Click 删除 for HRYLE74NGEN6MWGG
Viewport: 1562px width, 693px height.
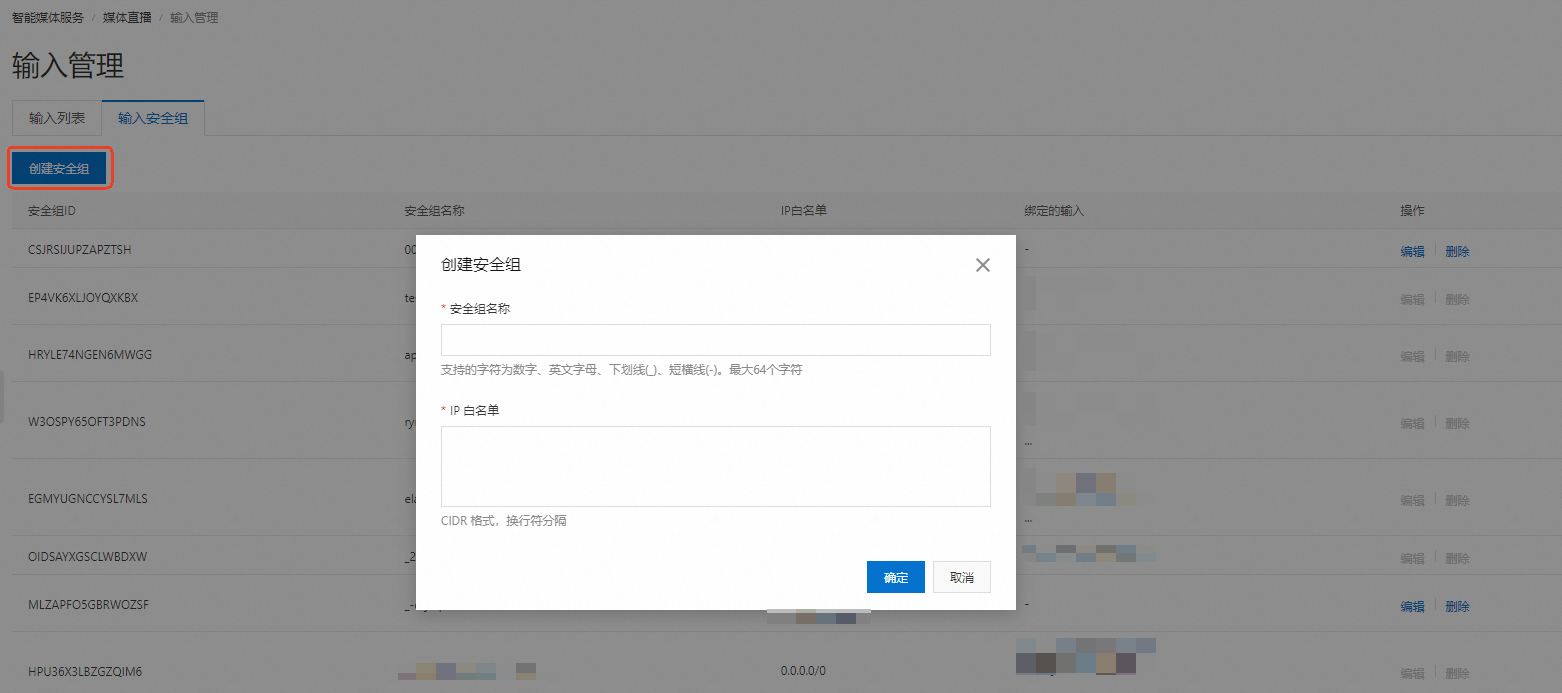[x=1457, y=356]
